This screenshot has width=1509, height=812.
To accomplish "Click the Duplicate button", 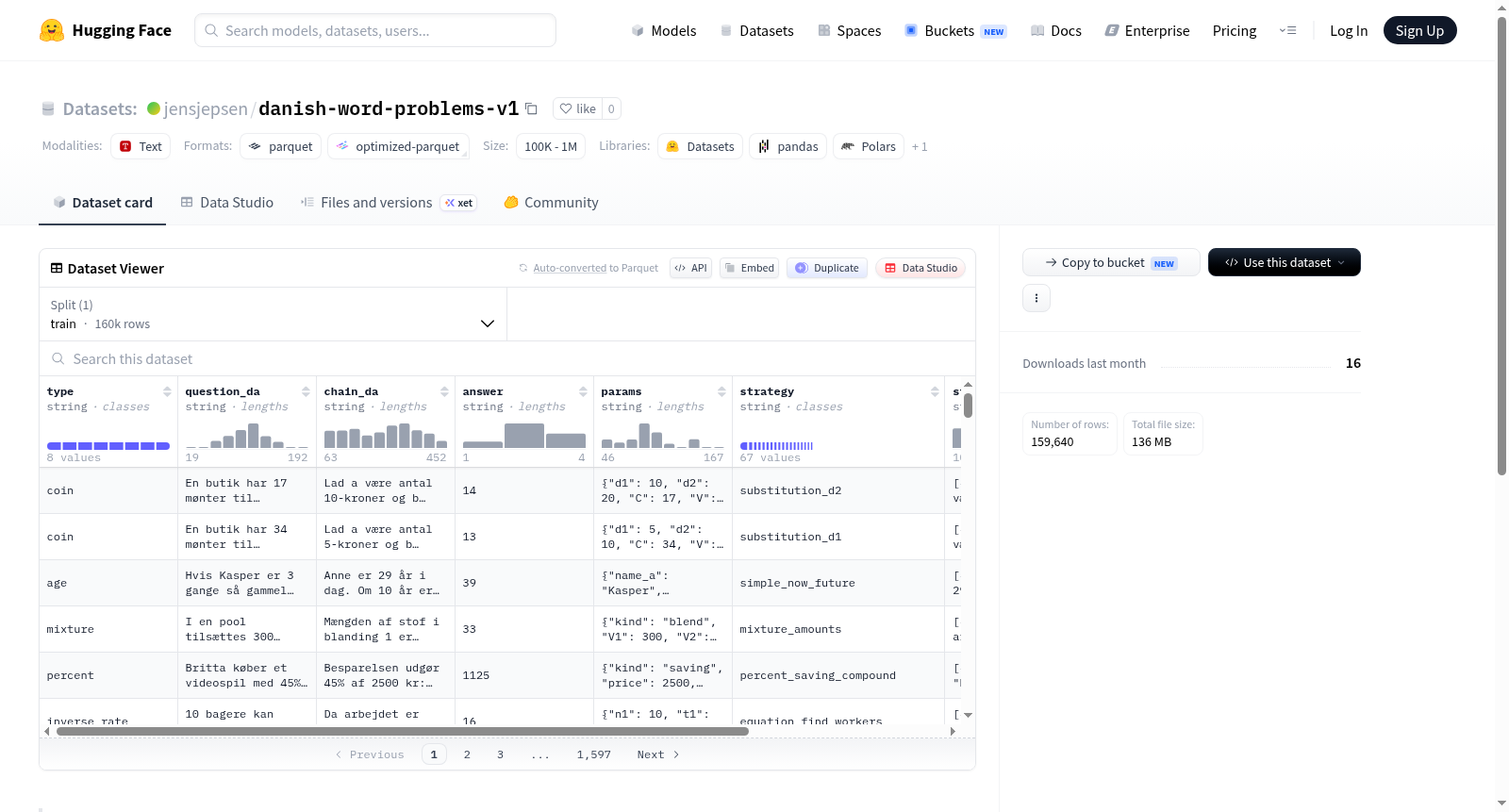I will click(827, 268).
